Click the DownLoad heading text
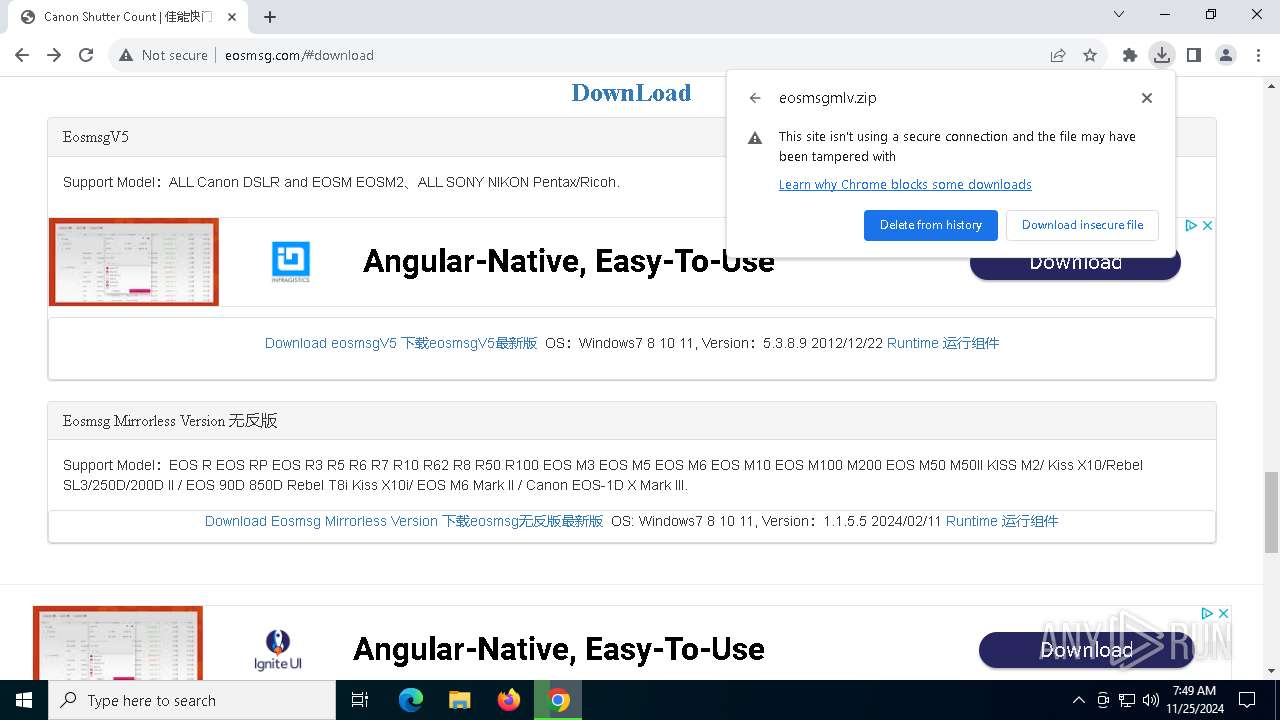Screen dimensions: 1280x720 click(x=631, y=93)
